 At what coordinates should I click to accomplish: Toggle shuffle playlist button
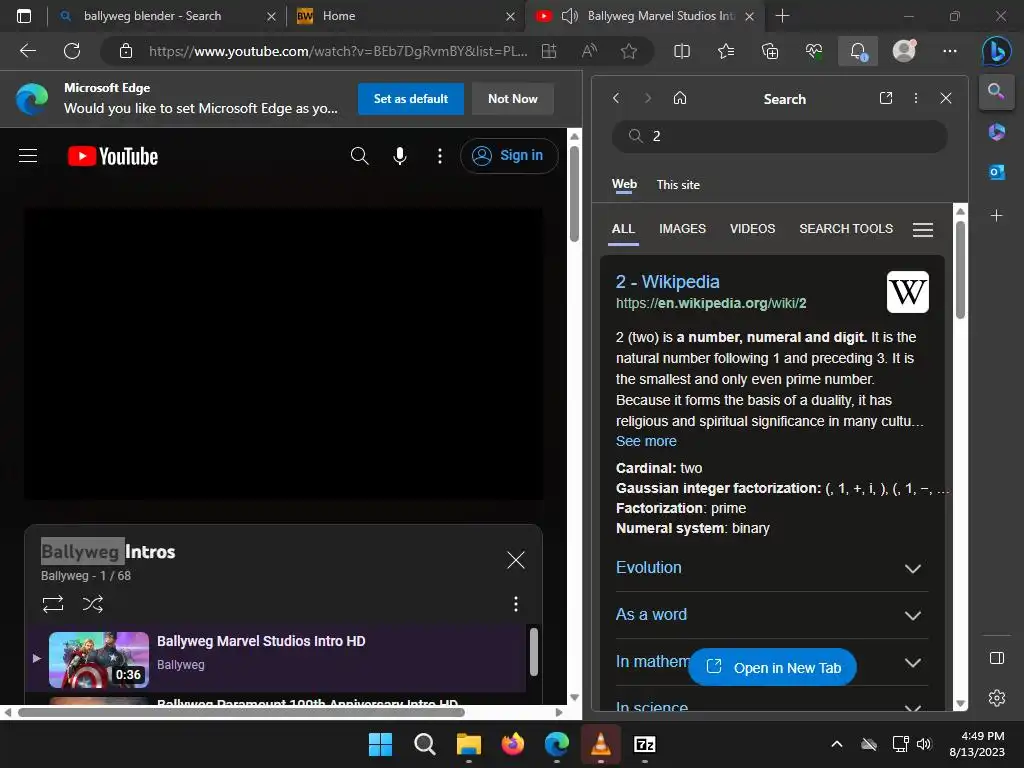pos(93,603)
